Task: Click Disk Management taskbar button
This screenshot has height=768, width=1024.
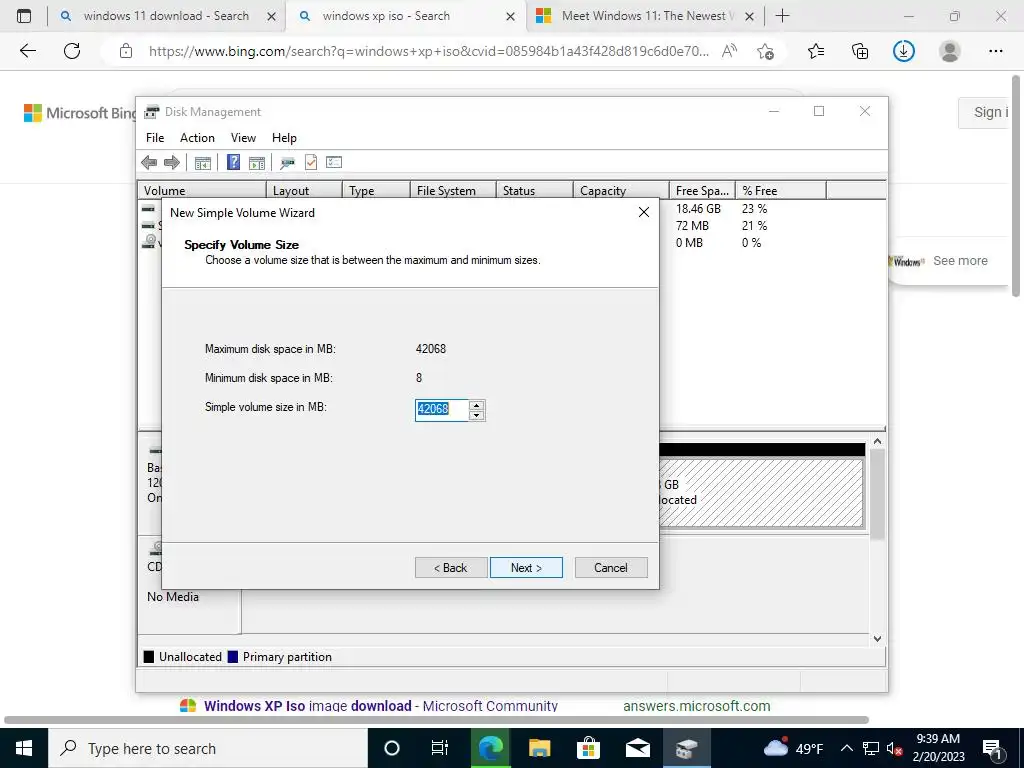Action: 686,748
